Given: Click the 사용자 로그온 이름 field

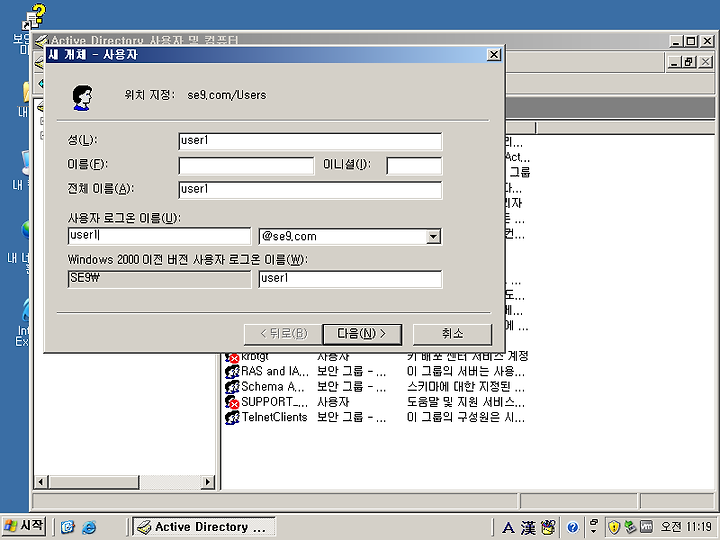Looking at the screenshot, I should coord(159,236).
